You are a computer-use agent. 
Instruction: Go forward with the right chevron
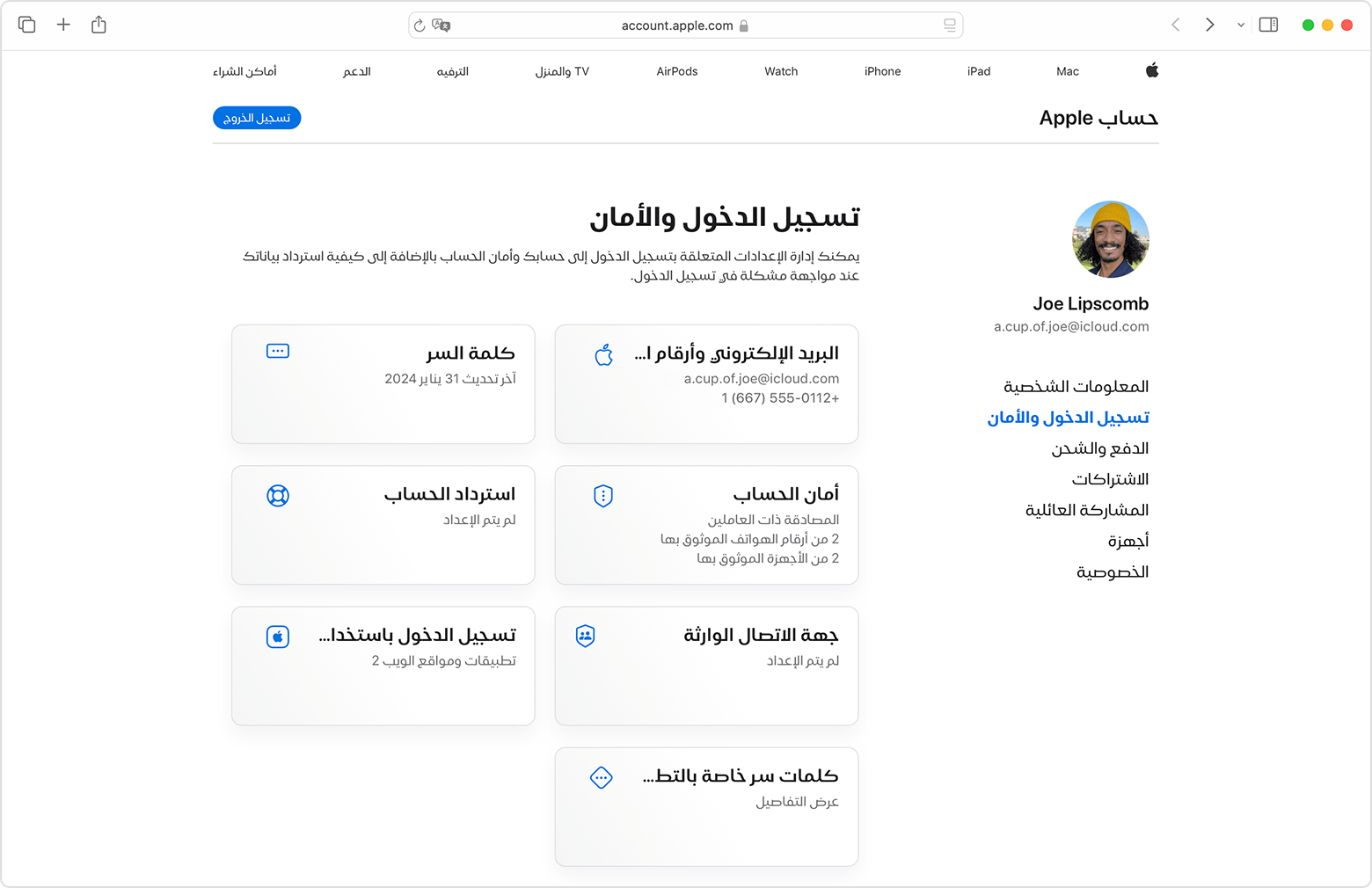click(1209, 25)
